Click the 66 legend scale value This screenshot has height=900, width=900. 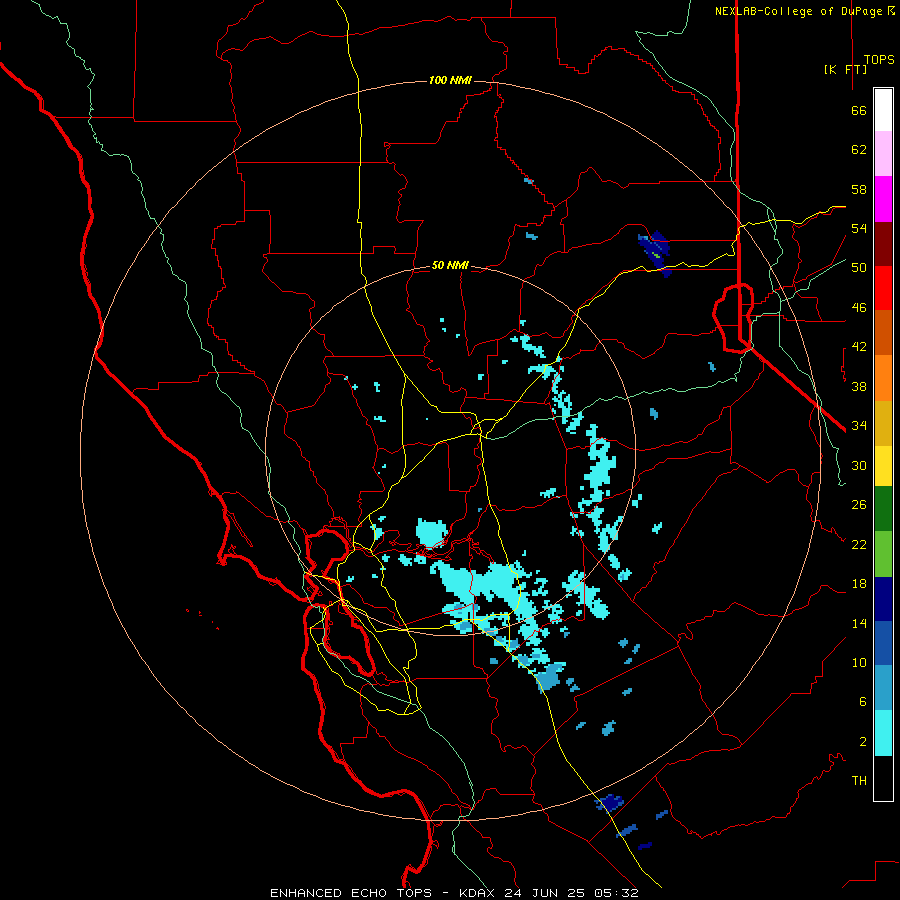coord(859,111)
